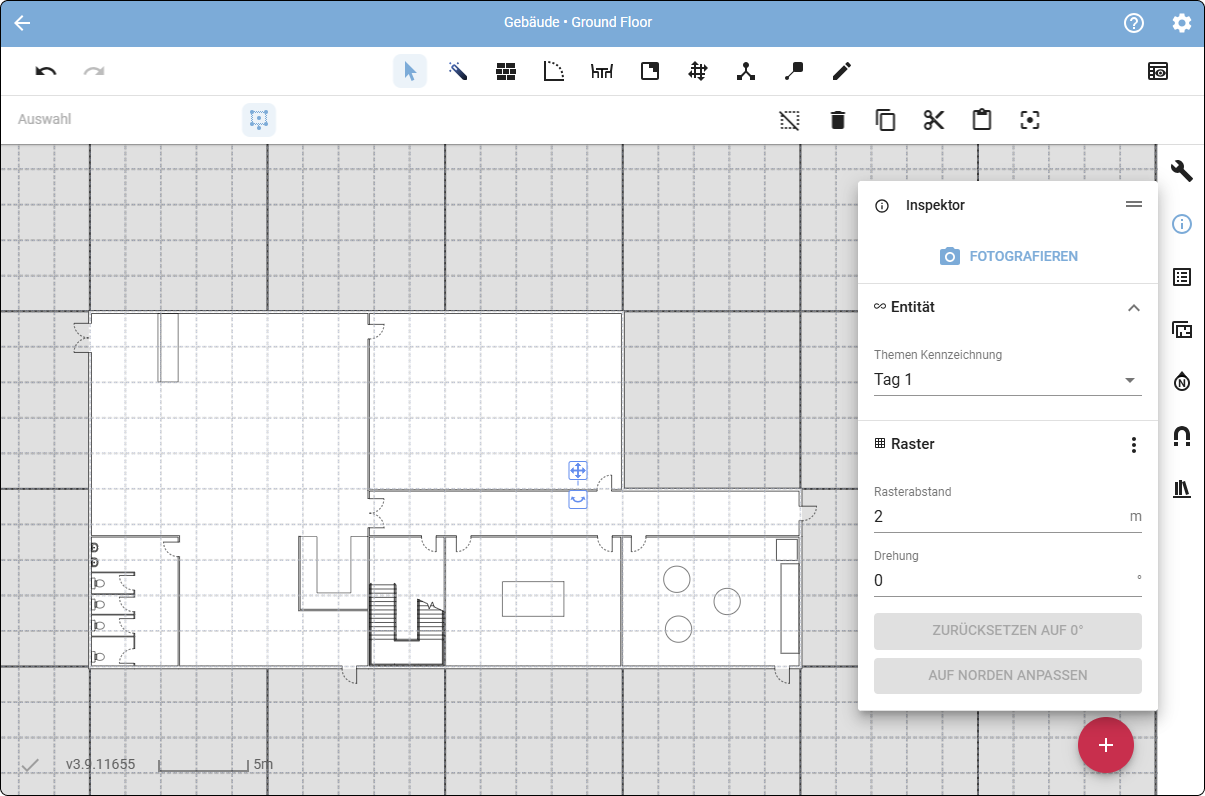Redo the last action
1205x796 pixels.
pyautogui.click(x=94, y=71)
